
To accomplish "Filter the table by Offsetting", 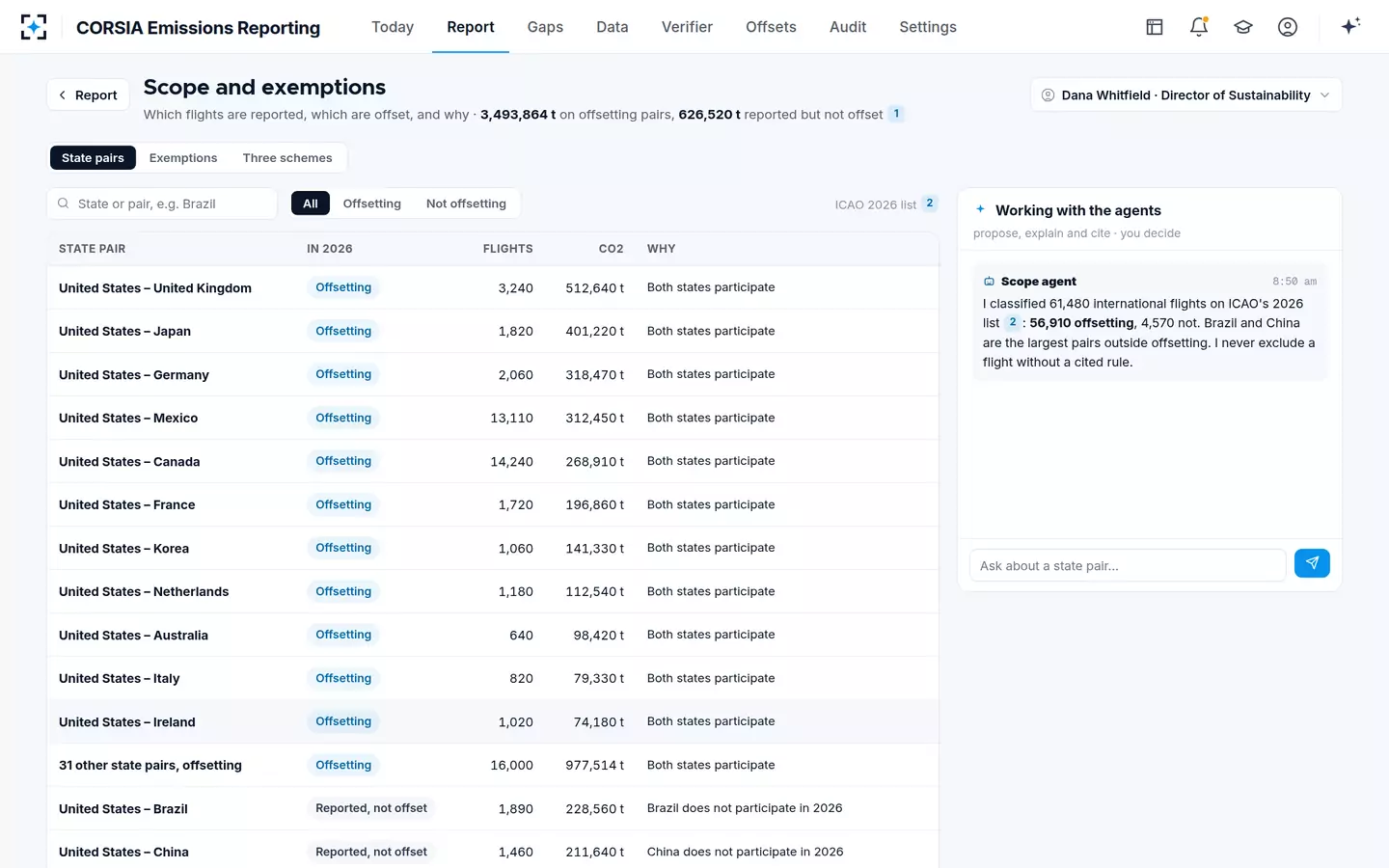I will tap(371, 203).
